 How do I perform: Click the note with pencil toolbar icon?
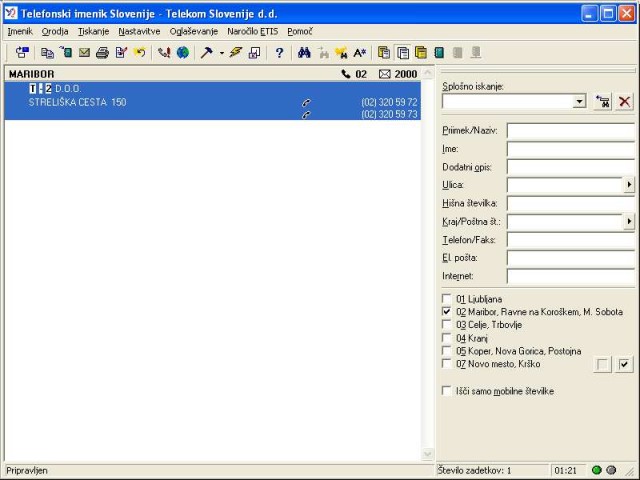tap(121, 52)
